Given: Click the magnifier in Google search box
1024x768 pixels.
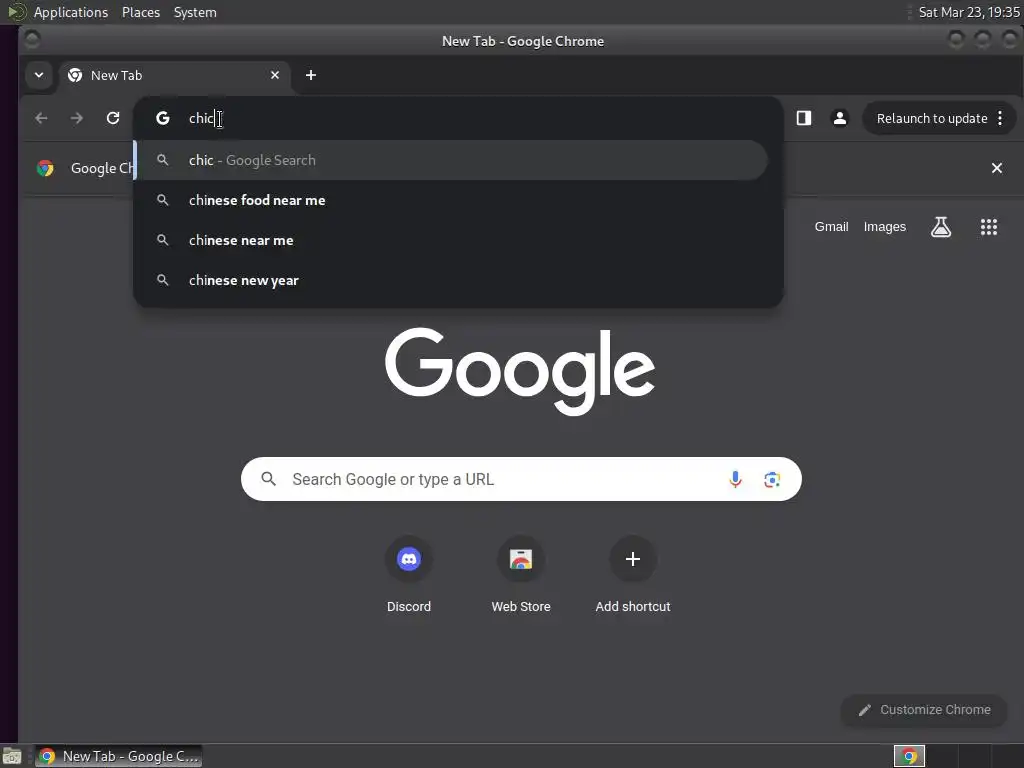Looking at the screenshot, I should pyautogui.click(x=268, y=479).
